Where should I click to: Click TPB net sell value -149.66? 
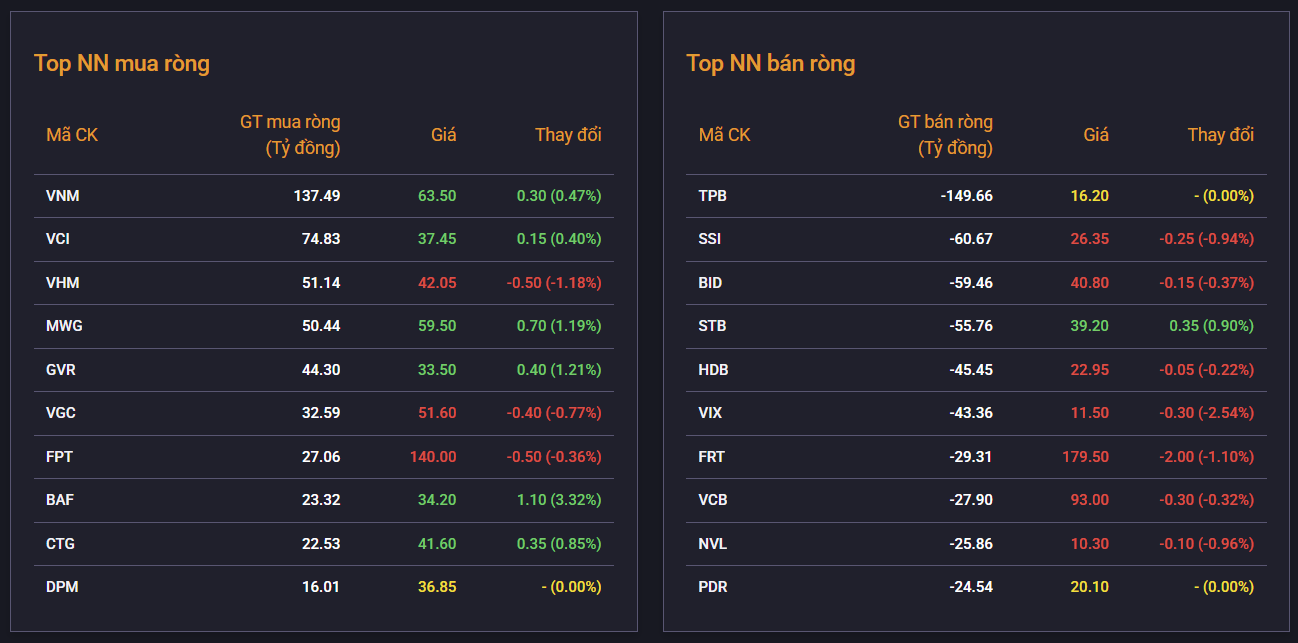click(x=967, y=196)
